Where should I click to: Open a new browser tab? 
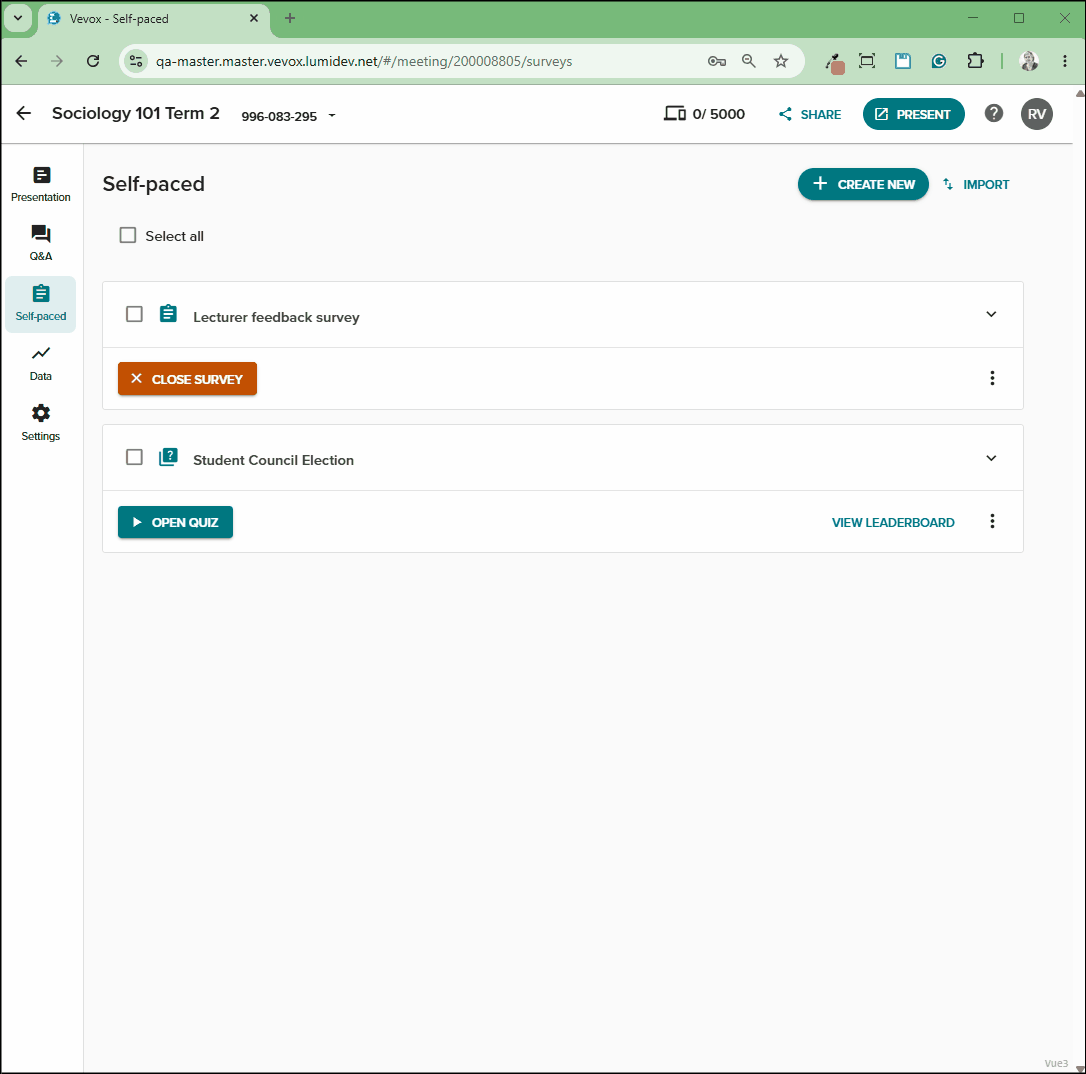(290, 18)
